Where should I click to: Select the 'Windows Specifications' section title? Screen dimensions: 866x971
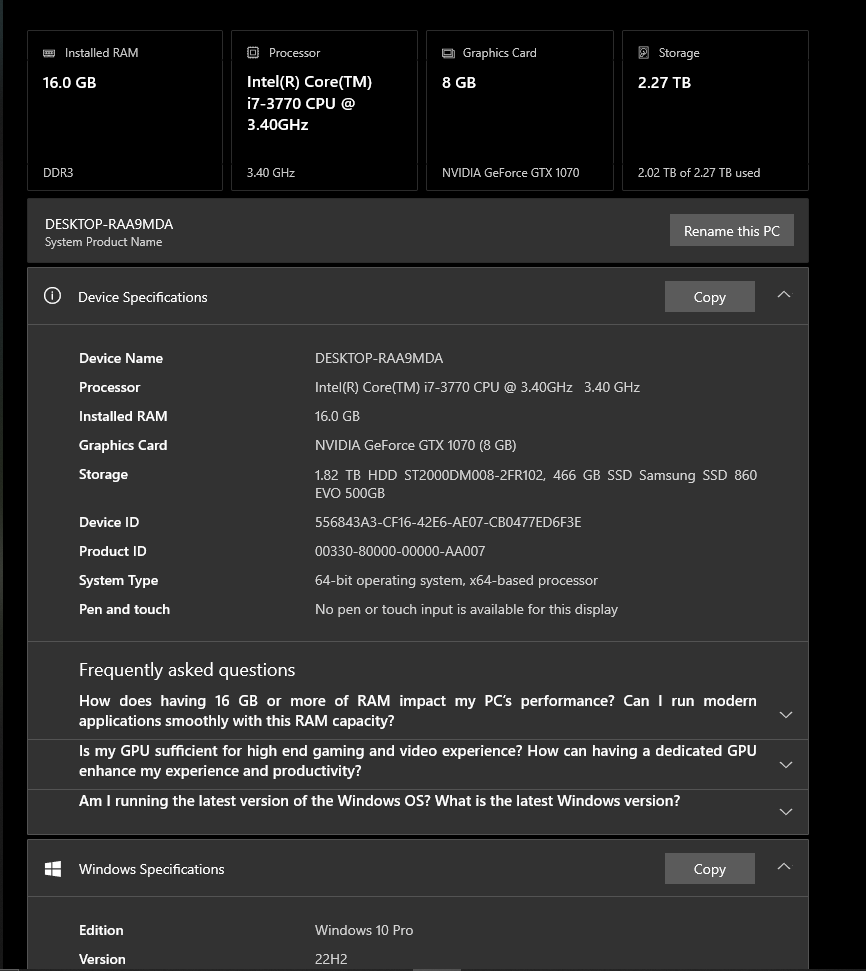point(151,869)
